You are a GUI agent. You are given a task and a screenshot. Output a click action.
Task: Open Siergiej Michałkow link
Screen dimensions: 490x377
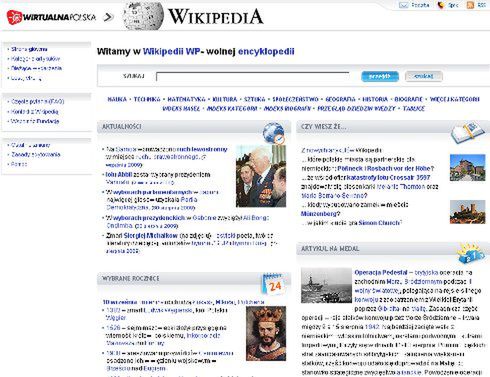point(151,236)
